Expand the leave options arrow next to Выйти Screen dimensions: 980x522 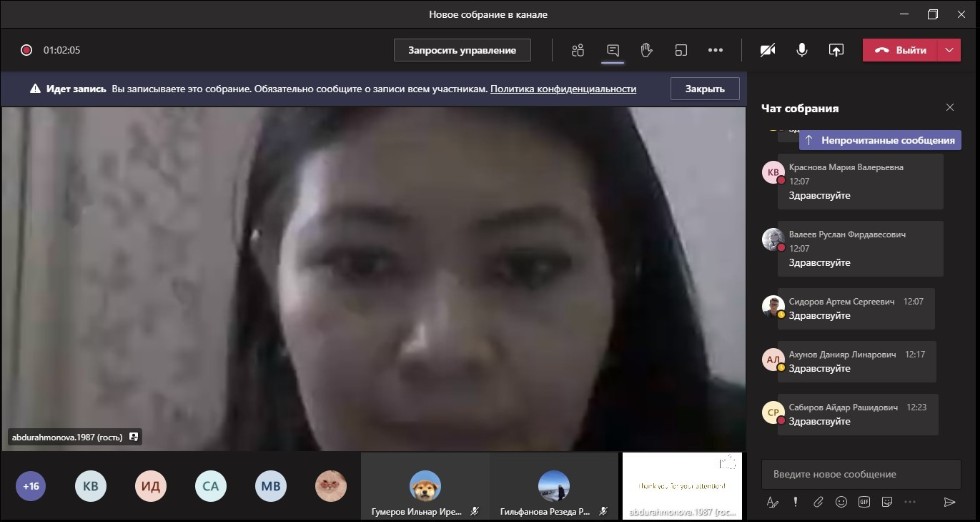point(949,50)
